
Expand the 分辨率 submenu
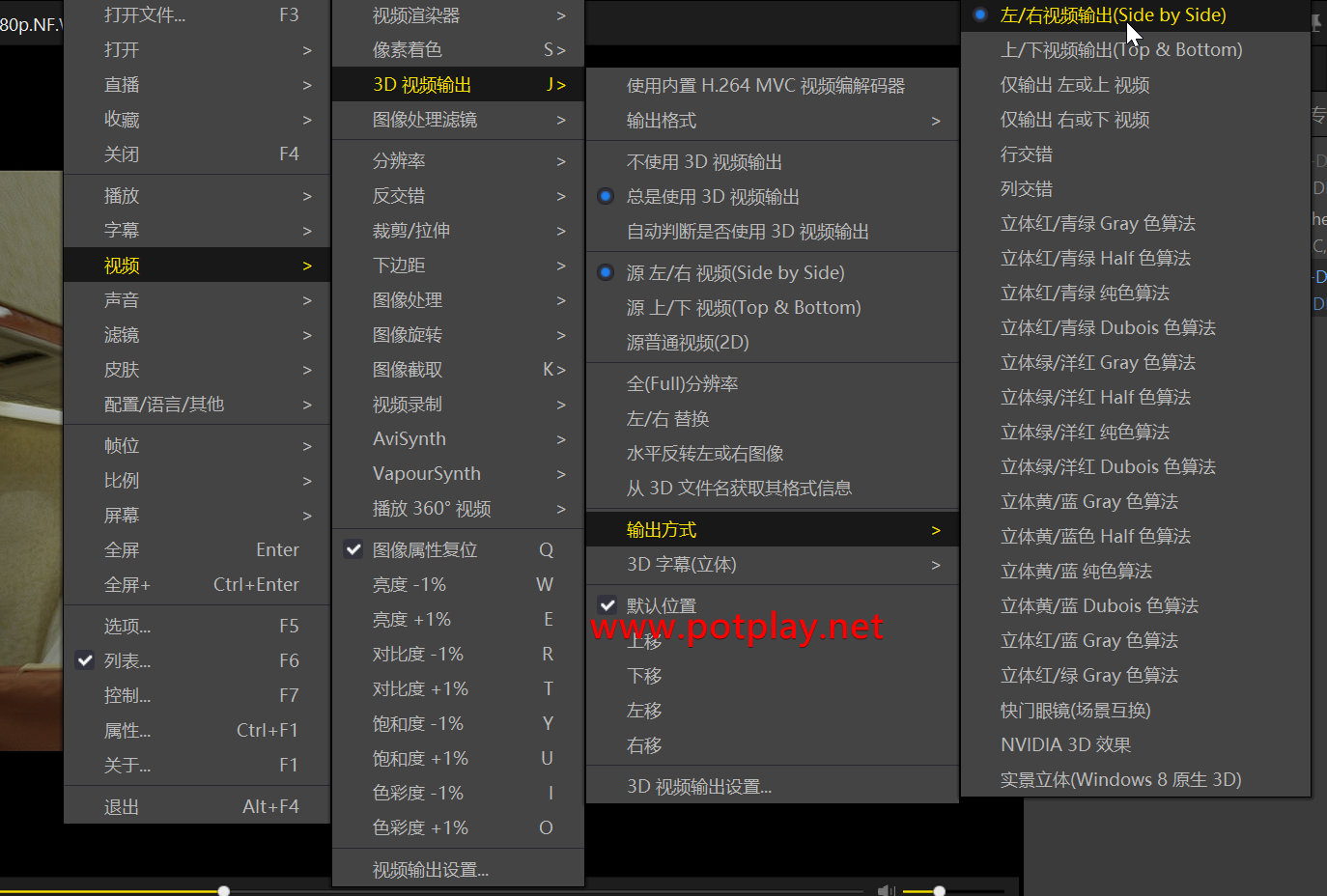pyautogui.click(x=458, y=161)
